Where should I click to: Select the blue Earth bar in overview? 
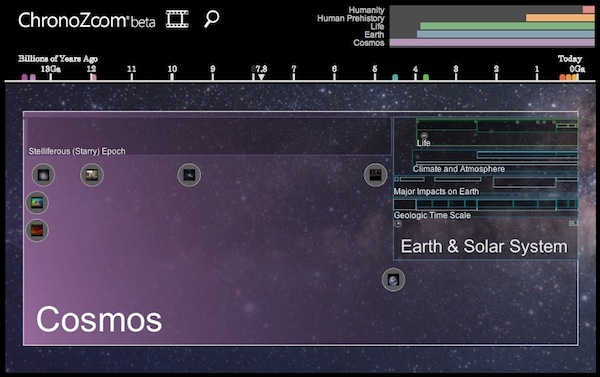(505, 34)
